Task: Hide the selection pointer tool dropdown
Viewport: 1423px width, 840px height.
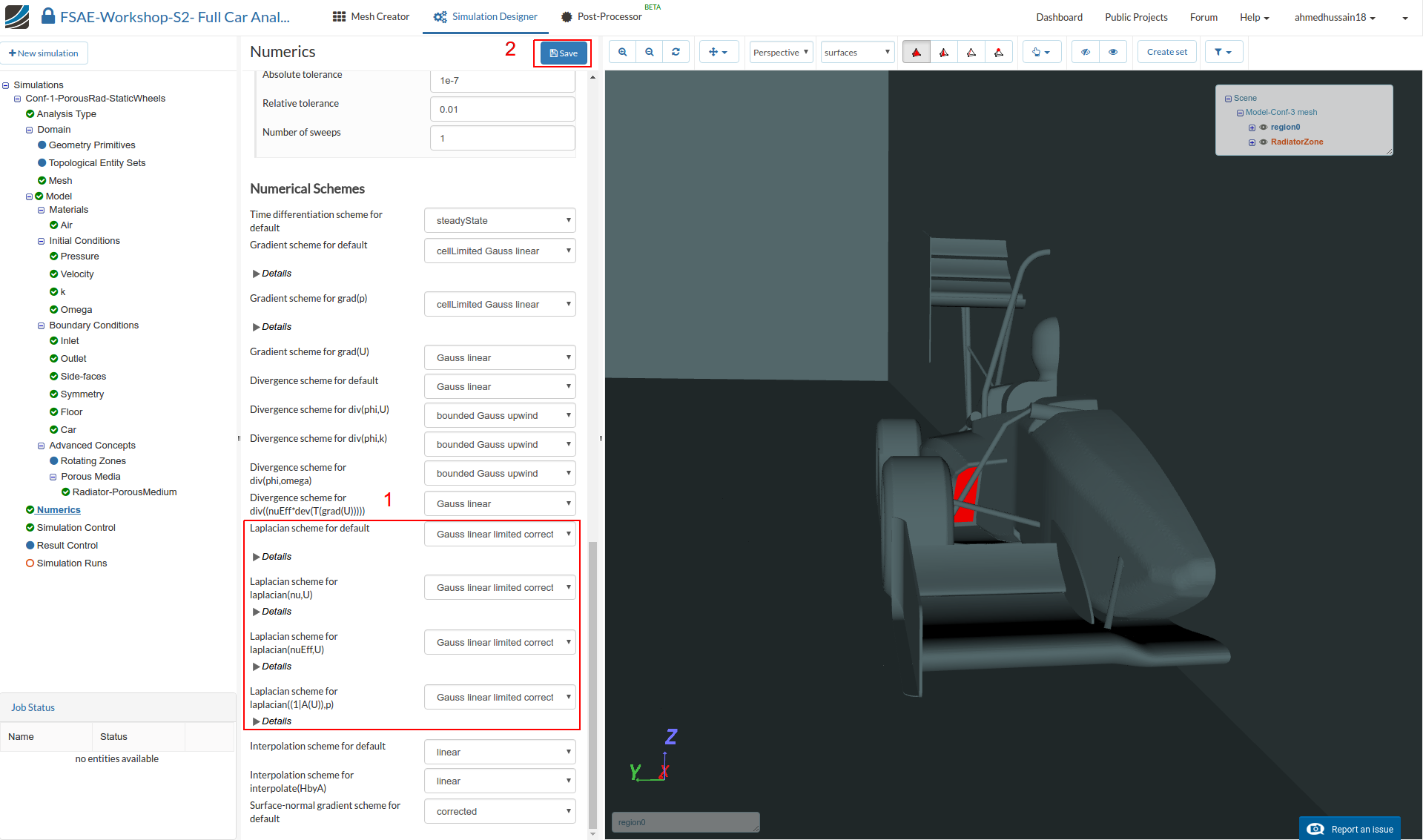Action: point(1042,52)
